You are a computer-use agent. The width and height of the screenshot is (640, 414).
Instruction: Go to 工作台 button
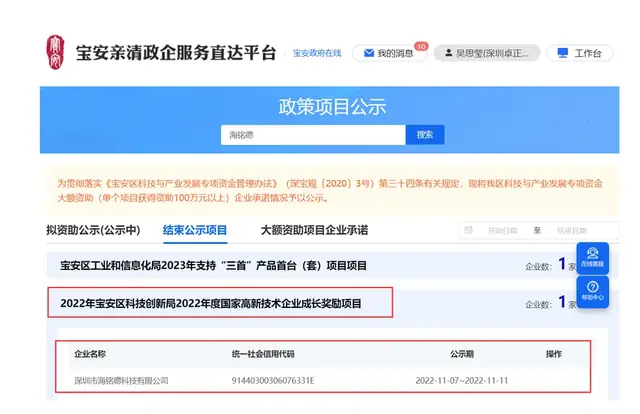click(x=580, y=53)
